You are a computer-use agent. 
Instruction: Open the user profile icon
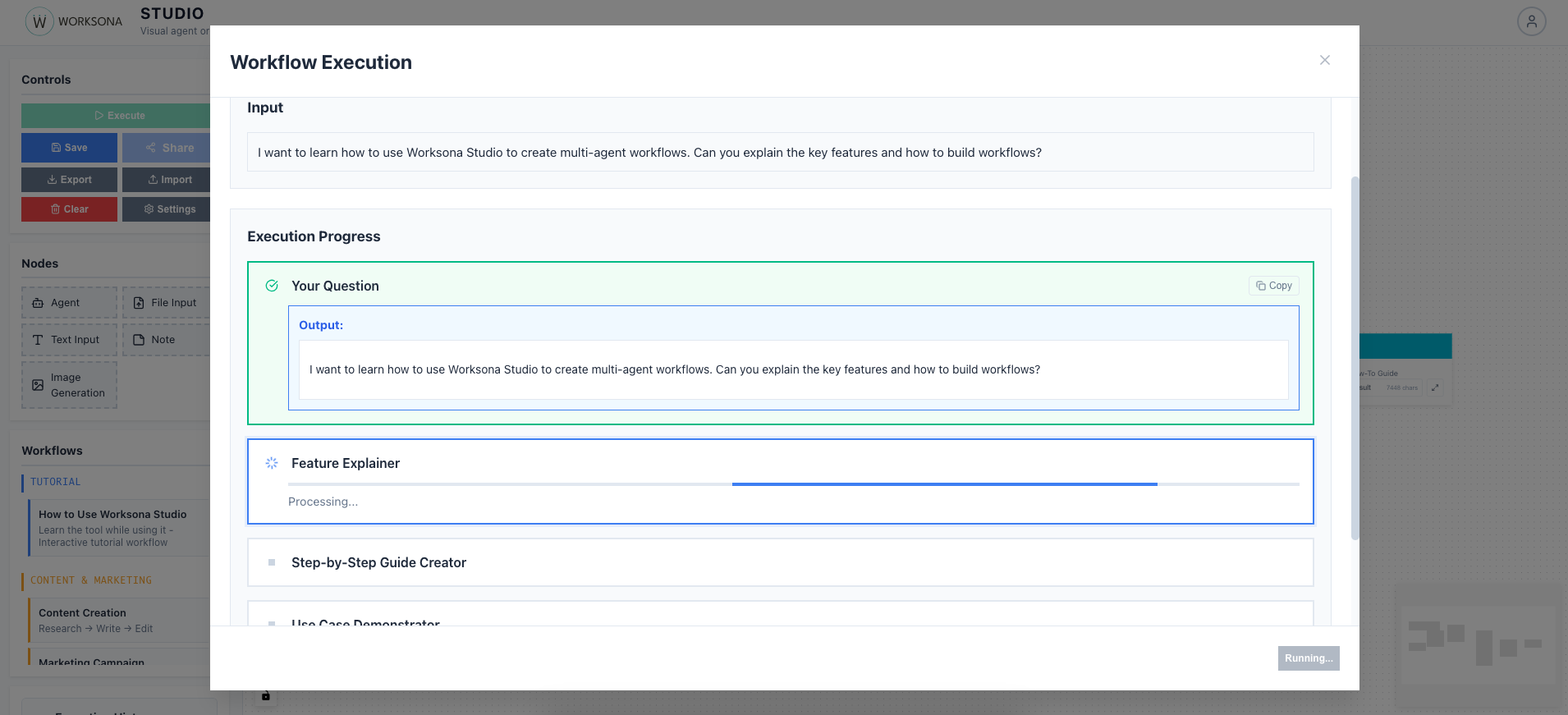point(1531,21)
